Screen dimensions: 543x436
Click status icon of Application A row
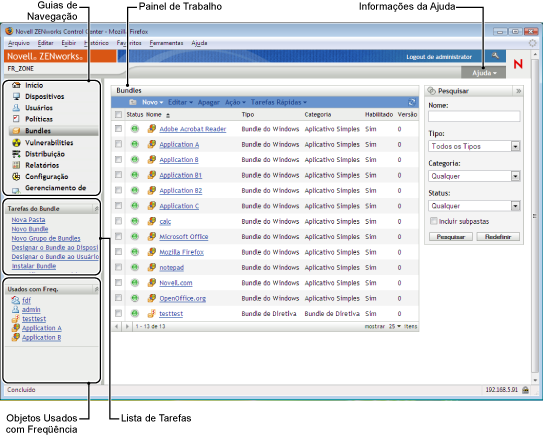coord(135,144)
